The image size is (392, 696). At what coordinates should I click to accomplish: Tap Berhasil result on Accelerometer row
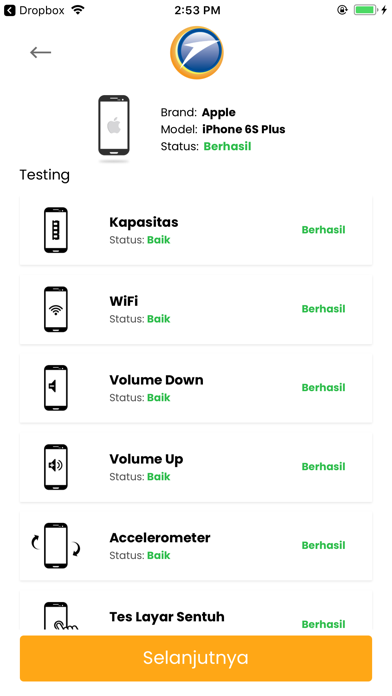pyautogui.click(x=323, y=545)
